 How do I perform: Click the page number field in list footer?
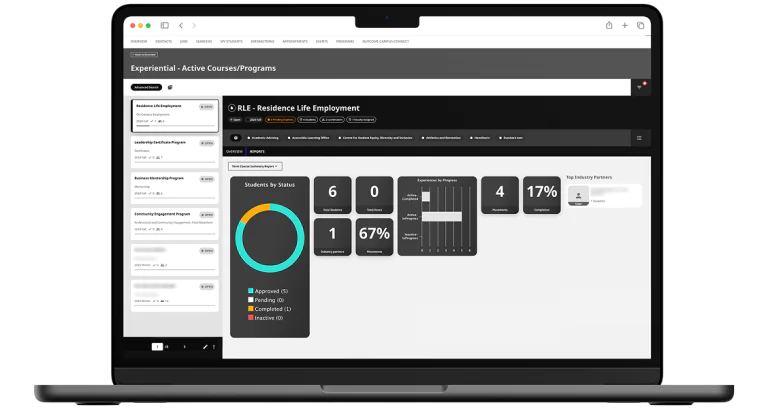[157, 347]
